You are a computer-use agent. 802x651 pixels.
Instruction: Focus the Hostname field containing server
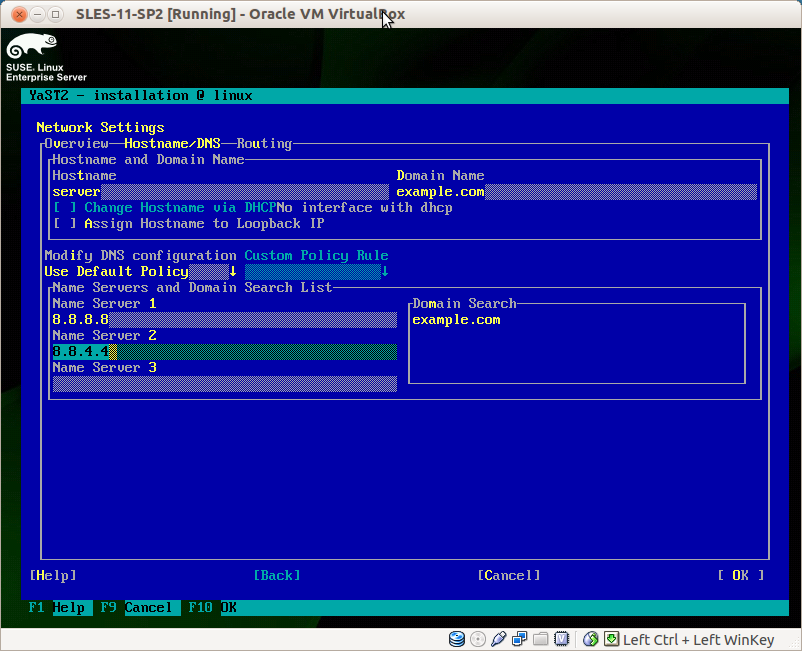(x=220, y=192)
